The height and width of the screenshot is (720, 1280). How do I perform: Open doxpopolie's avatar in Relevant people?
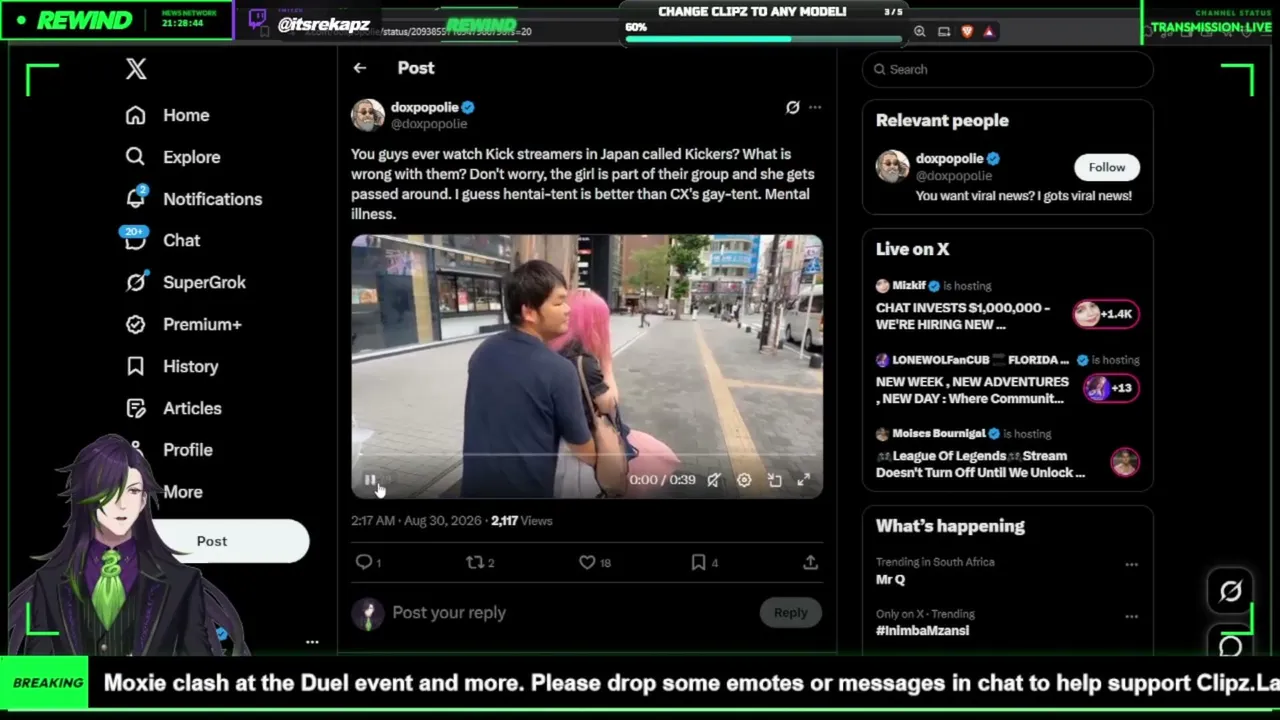point(892,166)
